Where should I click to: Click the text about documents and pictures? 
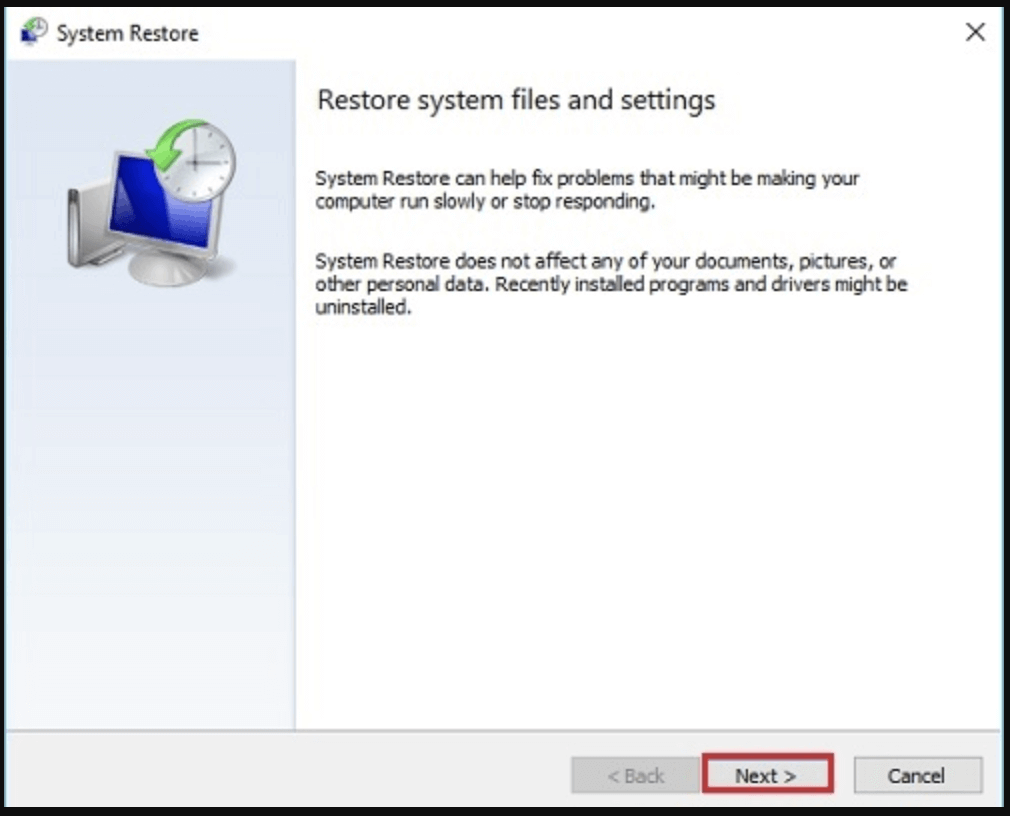click(x=600, y=272)
